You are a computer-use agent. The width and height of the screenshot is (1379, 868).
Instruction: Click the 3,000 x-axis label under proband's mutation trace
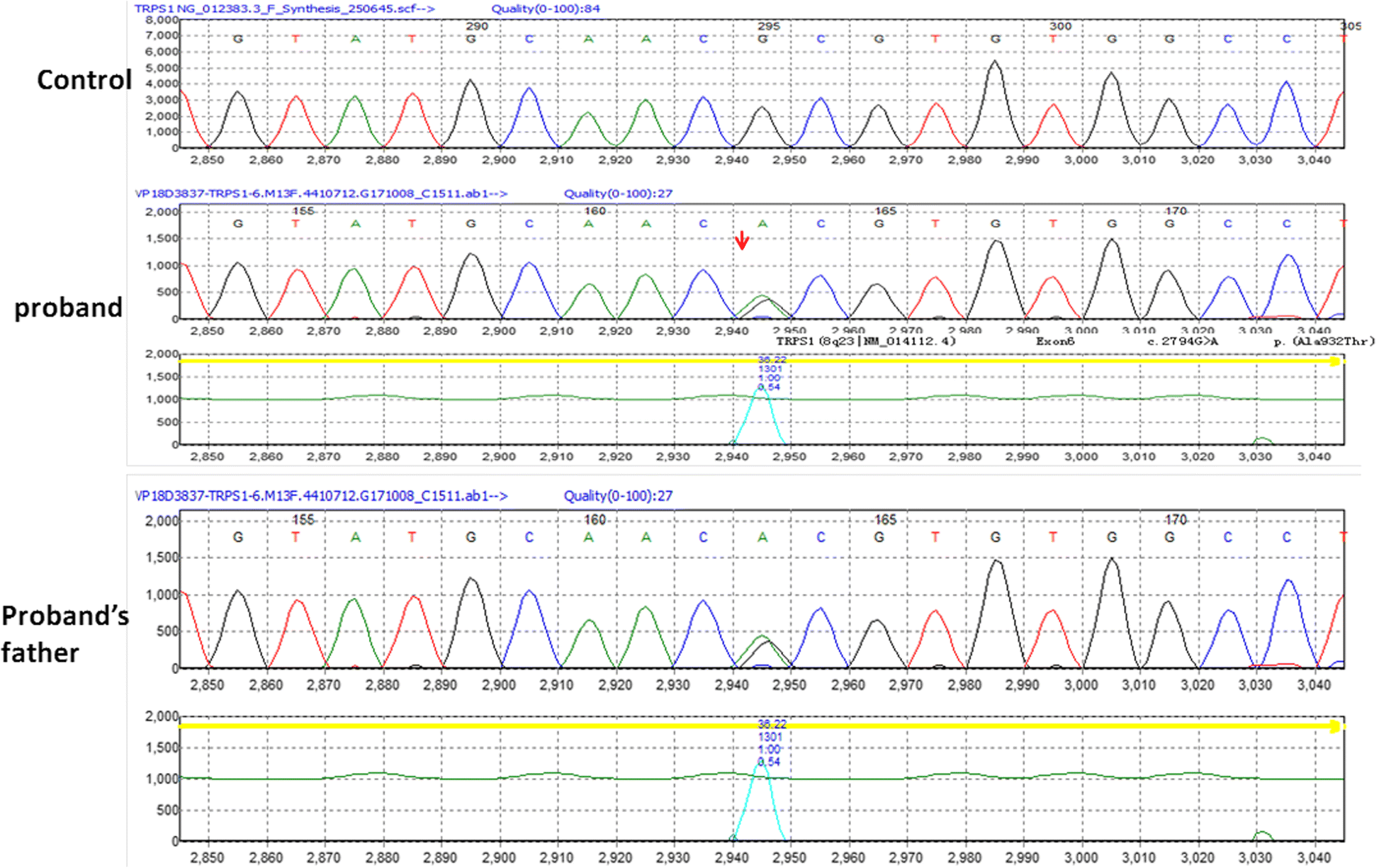coord(1081,457)
